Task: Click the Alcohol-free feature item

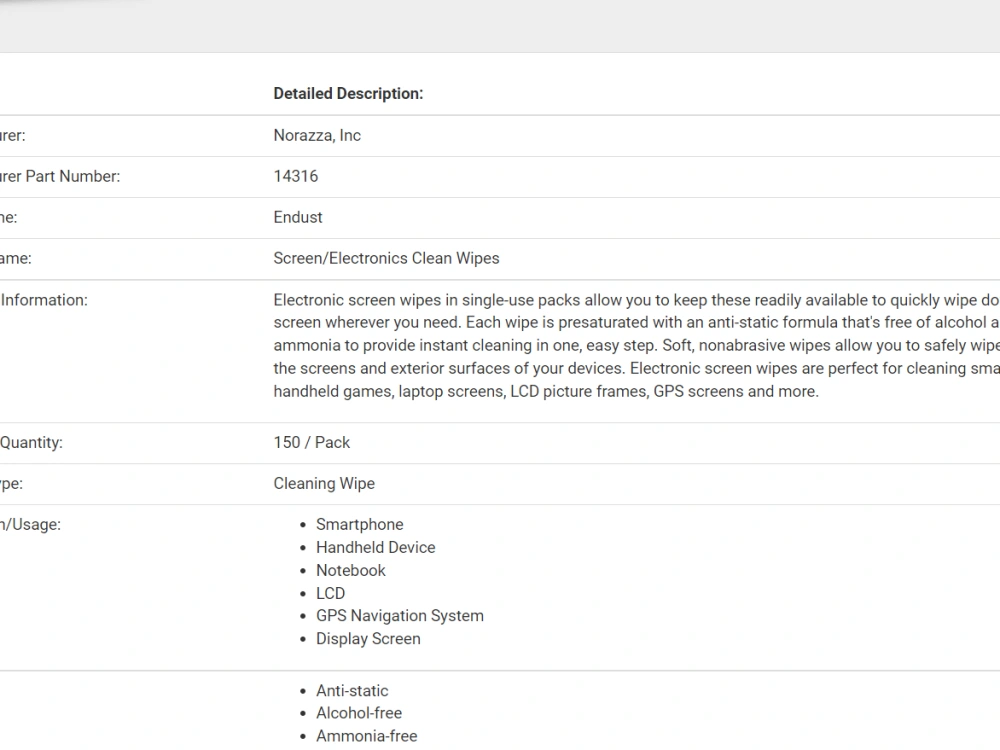Action: click(359, 713)
